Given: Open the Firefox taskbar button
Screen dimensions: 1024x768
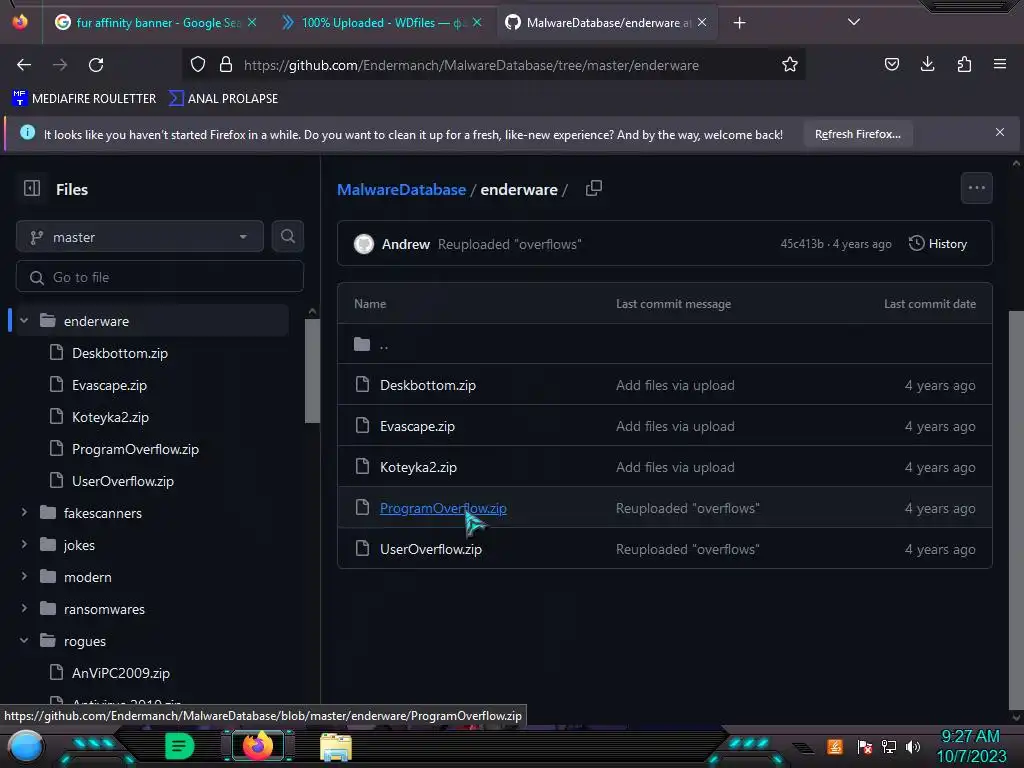Looking at the screenshot, I should click(258, 746).
